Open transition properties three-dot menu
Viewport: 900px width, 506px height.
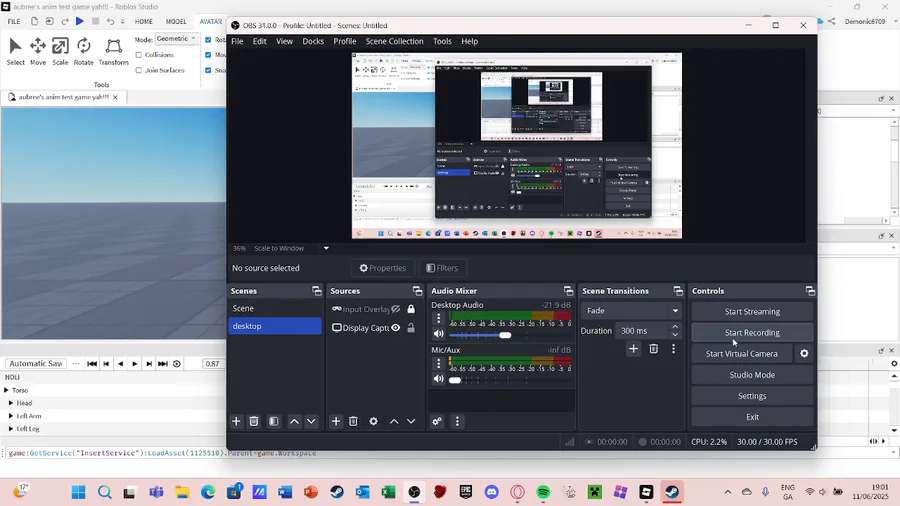(673, 349)
